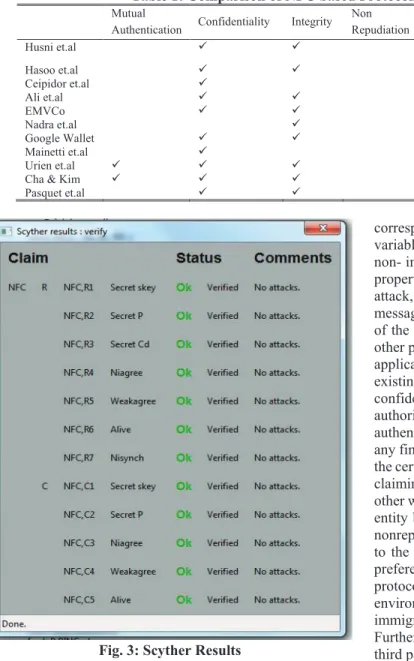The image size is (414, 661).
Task: Select the NFC,C3 claim label
Action: coord(79,543)
